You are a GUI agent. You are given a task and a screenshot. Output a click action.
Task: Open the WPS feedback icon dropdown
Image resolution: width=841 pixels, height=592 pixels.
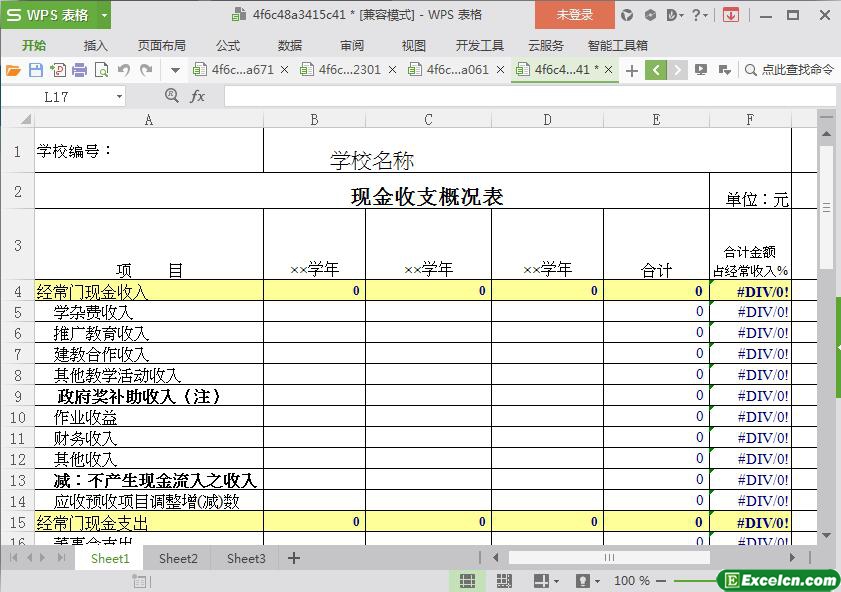(674, 15)
